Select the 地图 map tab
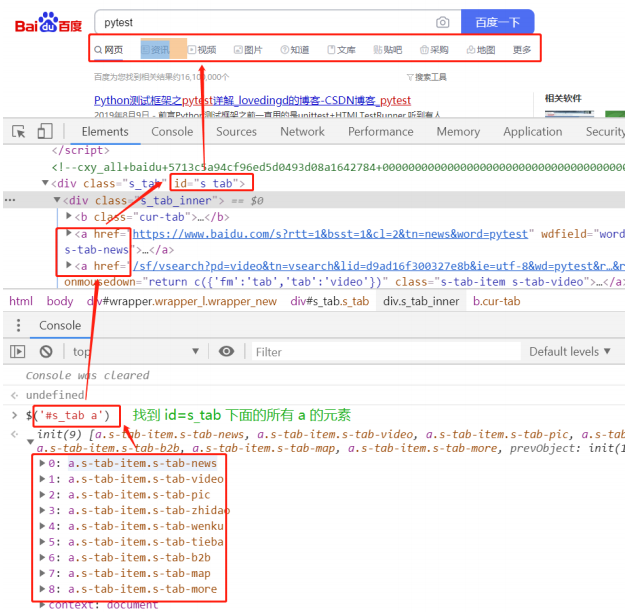Viewport: 632px width, 612px height. (481, 50)
